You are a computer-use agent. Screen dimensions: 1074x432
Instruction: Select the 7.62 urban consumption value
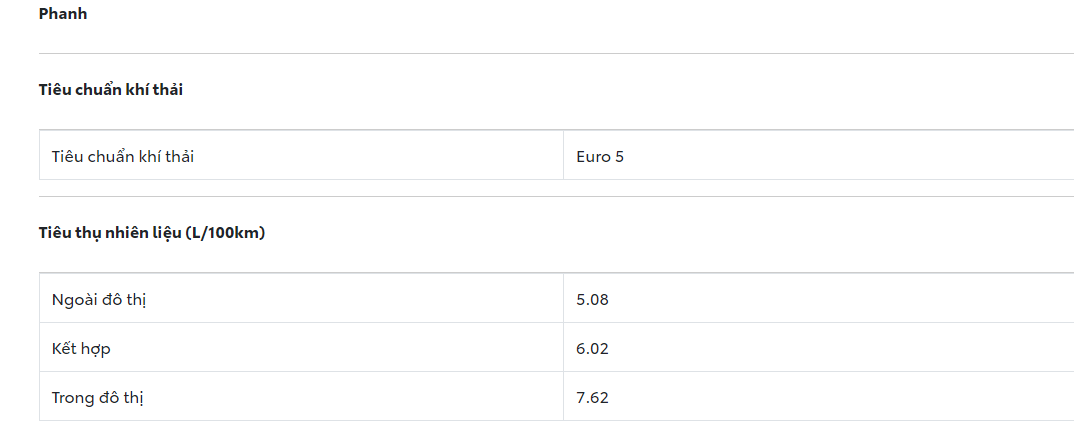tap(592, 397)
